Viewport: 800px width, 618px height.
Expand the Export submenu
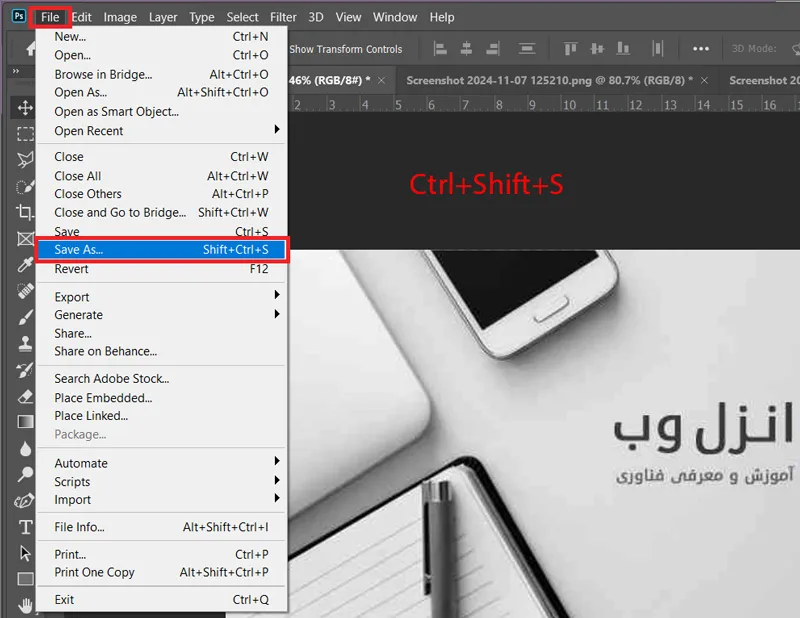tap(277, 295)
